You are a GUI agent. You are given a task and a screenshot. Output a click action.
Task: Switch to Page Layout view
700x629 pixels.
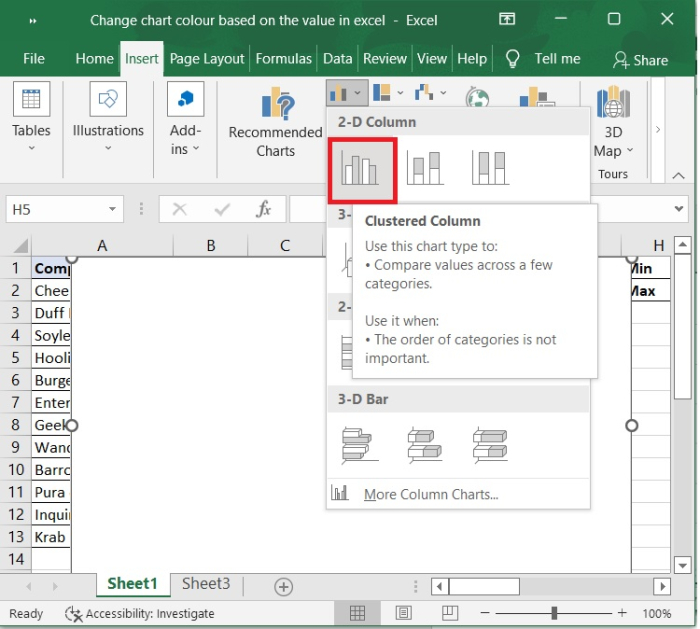(403, 613)
